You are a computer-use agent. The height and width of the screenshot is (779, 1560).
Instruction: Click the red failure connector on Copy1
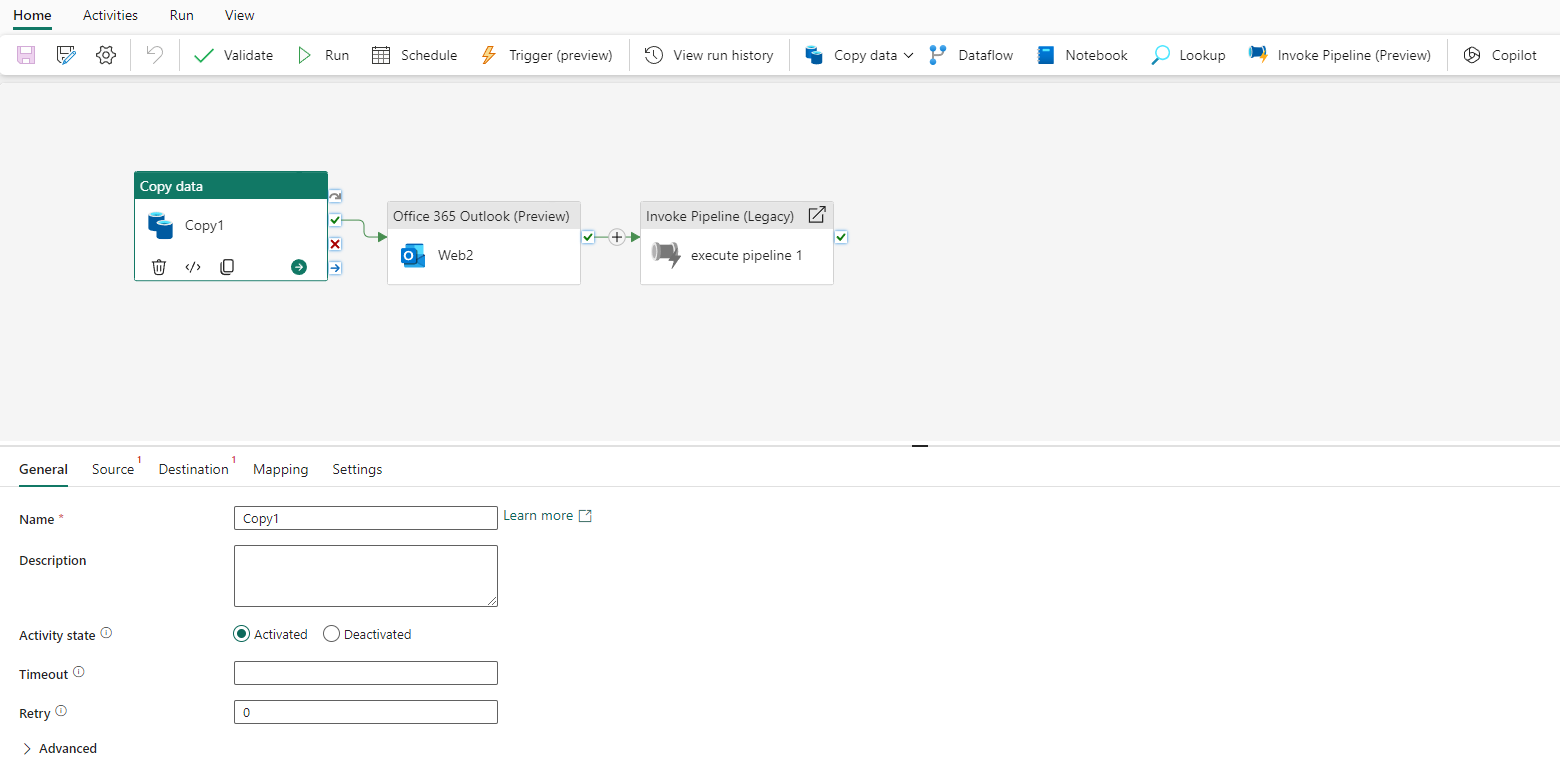335,244
